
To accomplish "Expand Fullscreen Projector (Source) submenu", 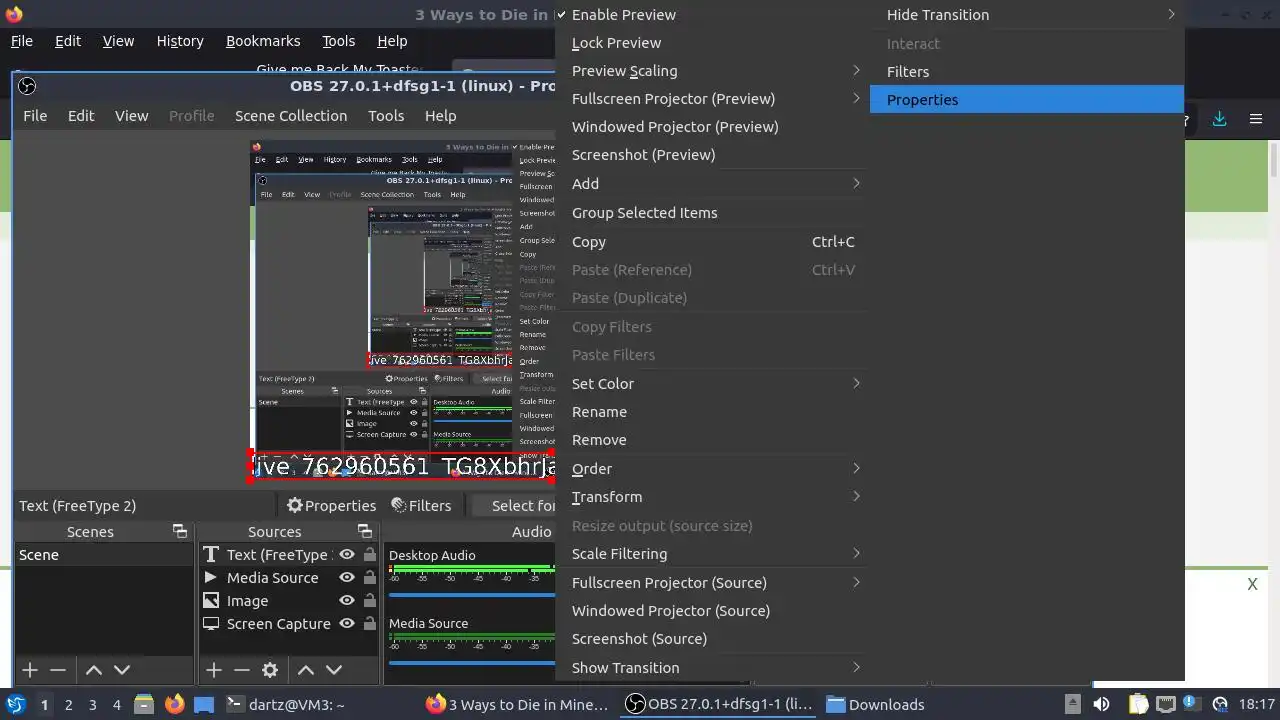I will pos(712,583).
